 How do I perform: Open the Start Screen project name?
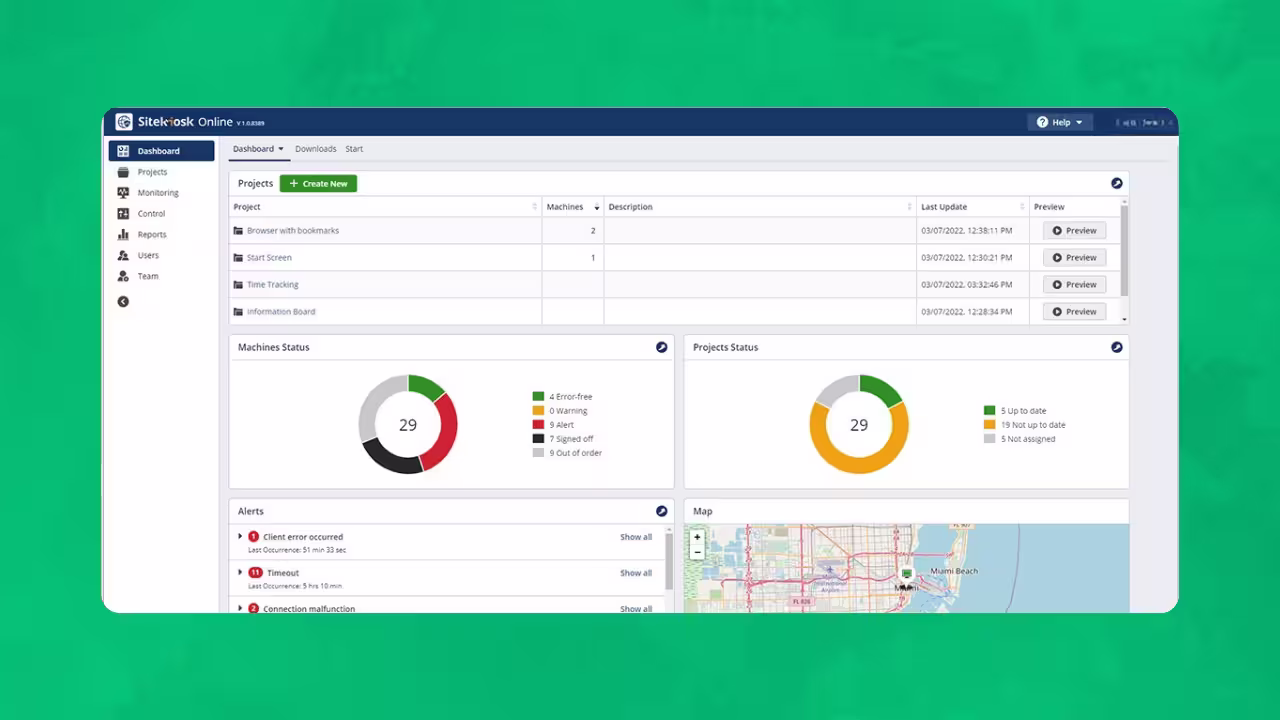pyautogui.click(x=269, y=258)
